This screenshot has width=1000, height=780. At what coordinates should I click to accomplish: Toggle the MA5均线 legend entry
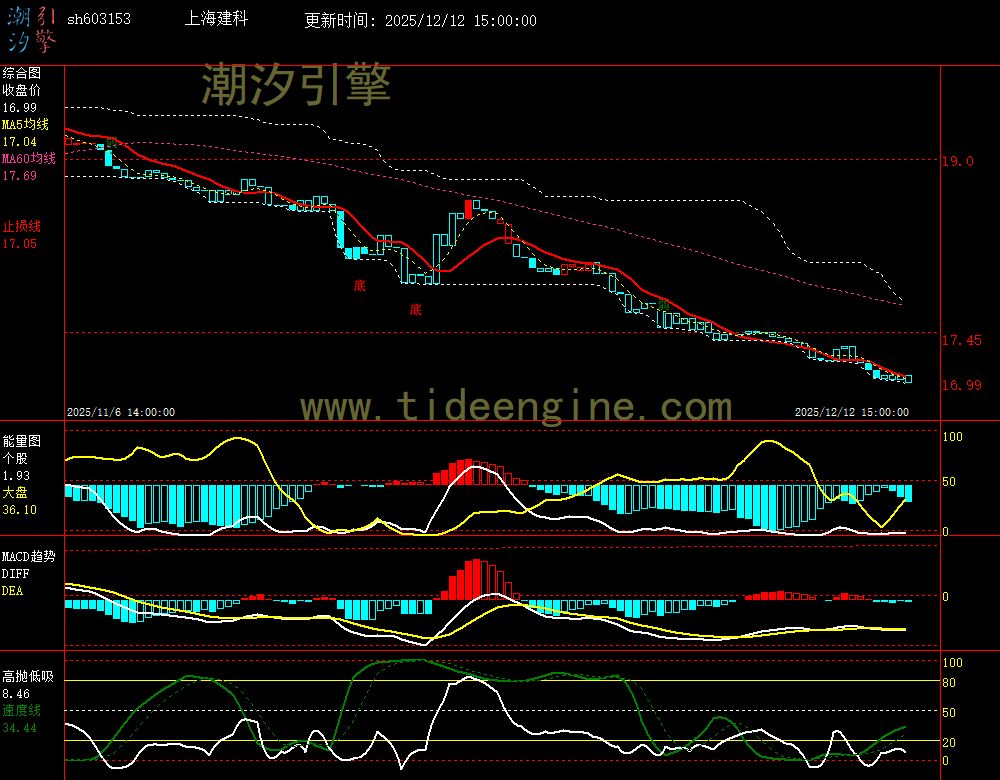click(x=25, y=125)
